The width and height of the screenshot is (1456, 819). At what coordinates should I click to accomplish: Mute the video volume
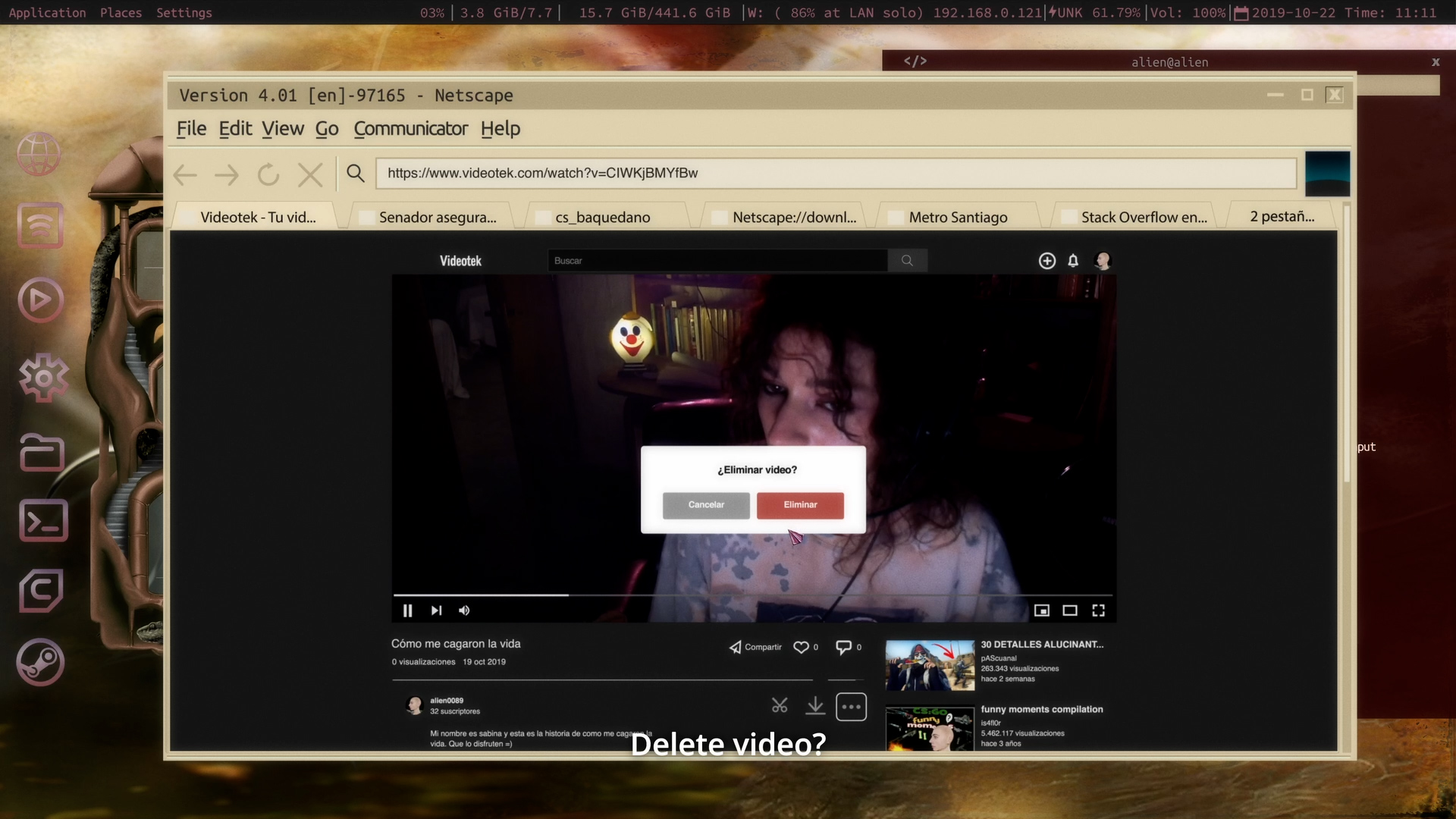tap(464, 610)
